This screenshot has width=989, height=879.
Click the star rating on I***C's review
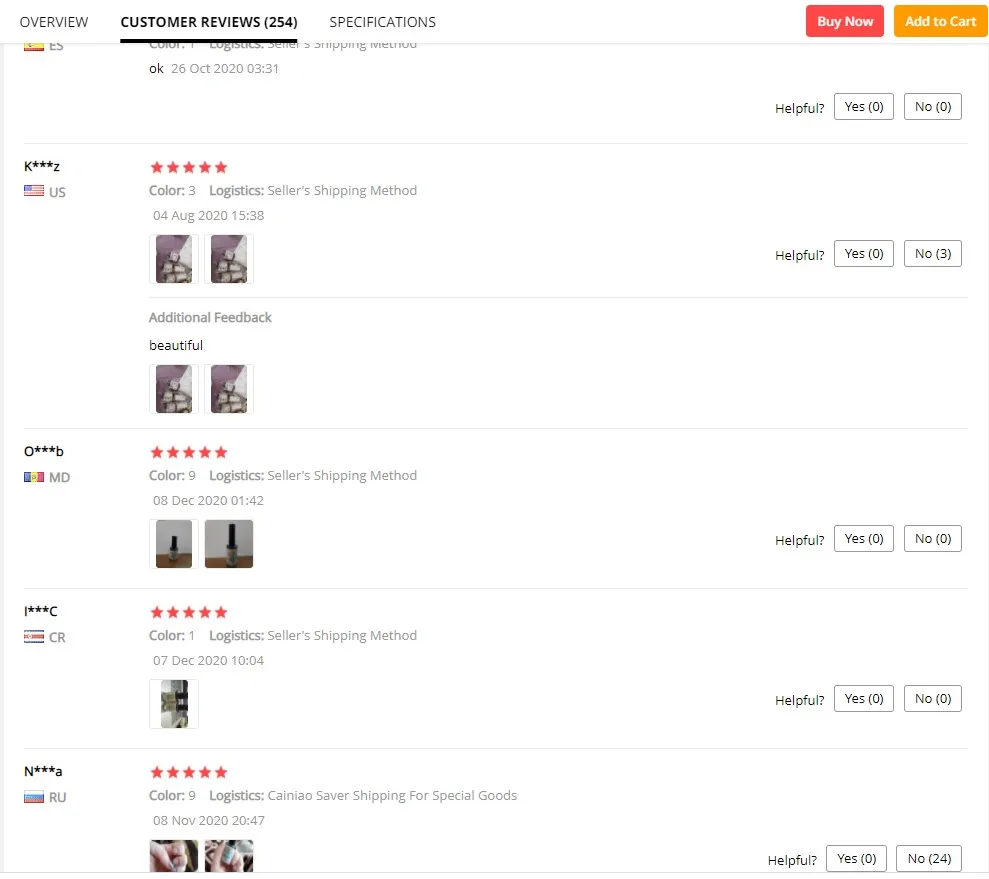(x=188, y=612)
